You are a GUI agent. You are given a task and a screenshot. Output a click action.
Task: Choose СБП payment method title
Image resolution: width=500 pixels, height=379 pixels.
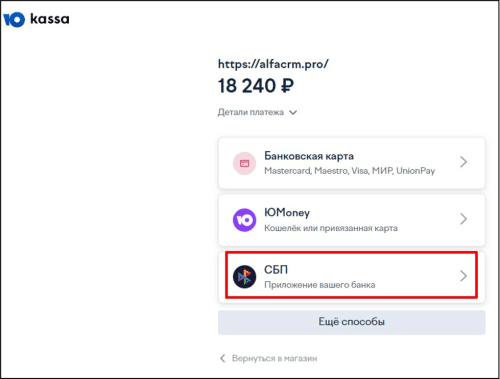click(276, 269)
